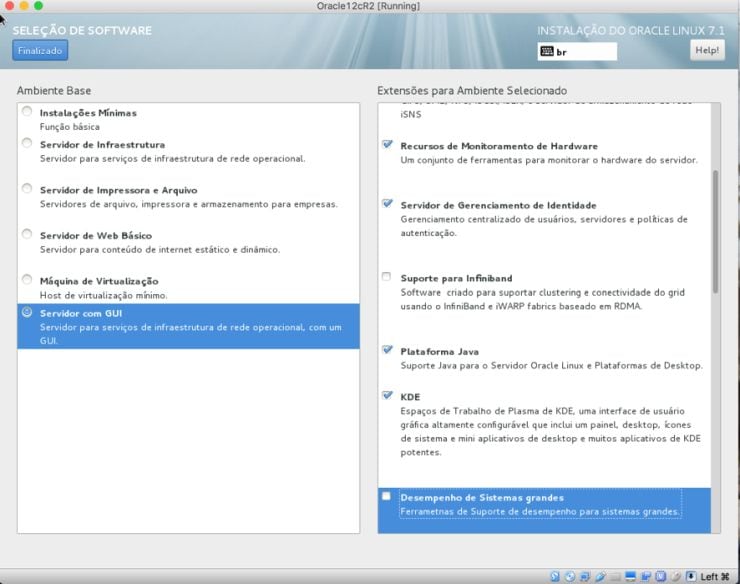The width and height of the screenshot is (740, 584).
Task: Open the network adapter status icon
Action: [x=585, y=576]
